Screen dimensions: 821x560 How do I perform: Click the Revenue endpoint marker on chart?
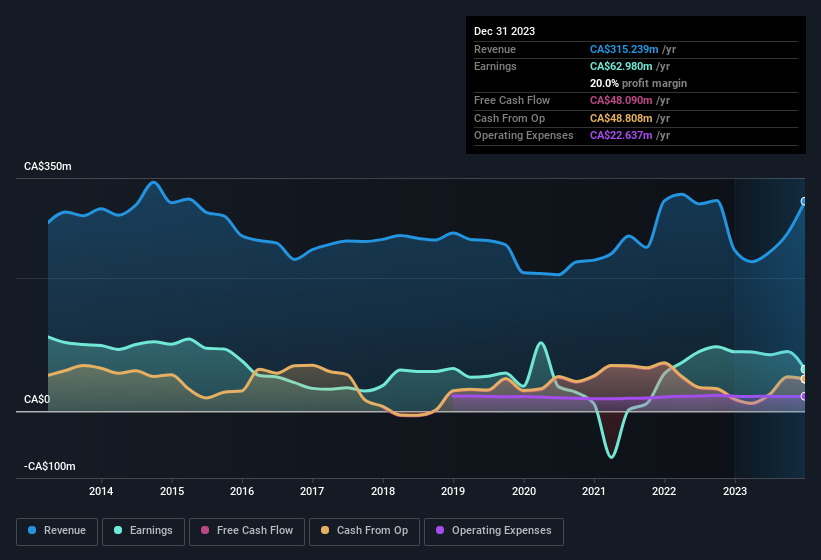coord(804,201)
